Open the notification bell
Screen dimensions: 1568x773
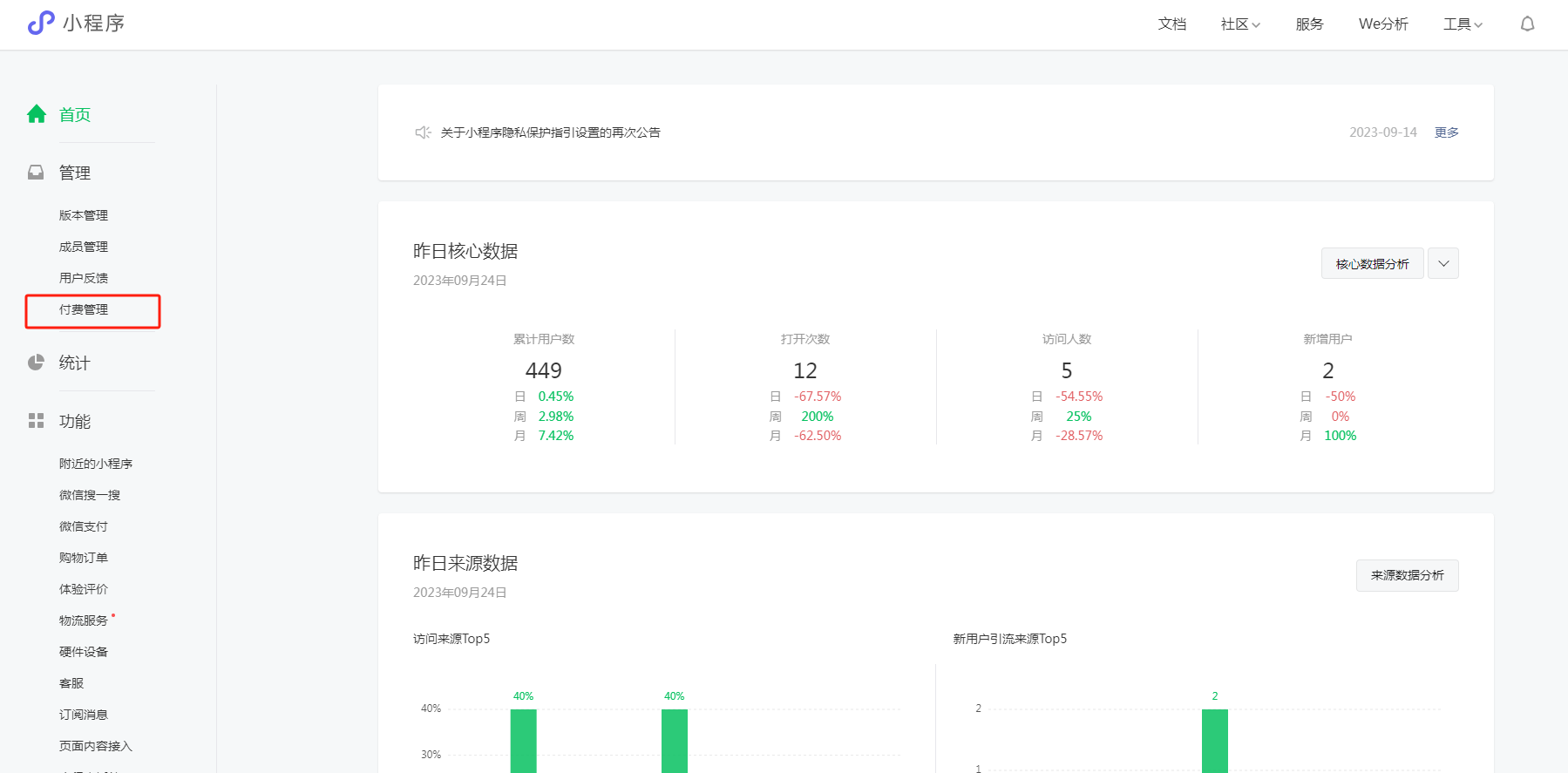1527,24
